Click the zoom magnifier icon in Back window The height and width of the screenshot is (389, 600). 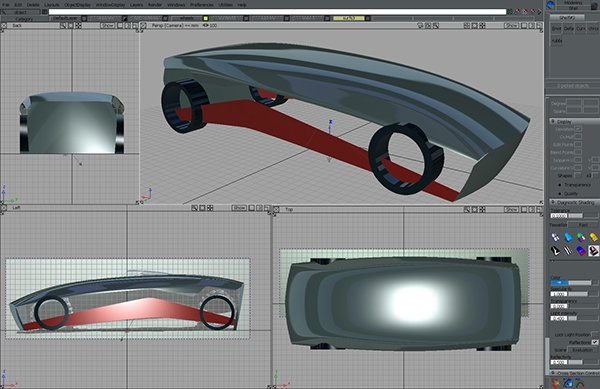click(63, 25)
